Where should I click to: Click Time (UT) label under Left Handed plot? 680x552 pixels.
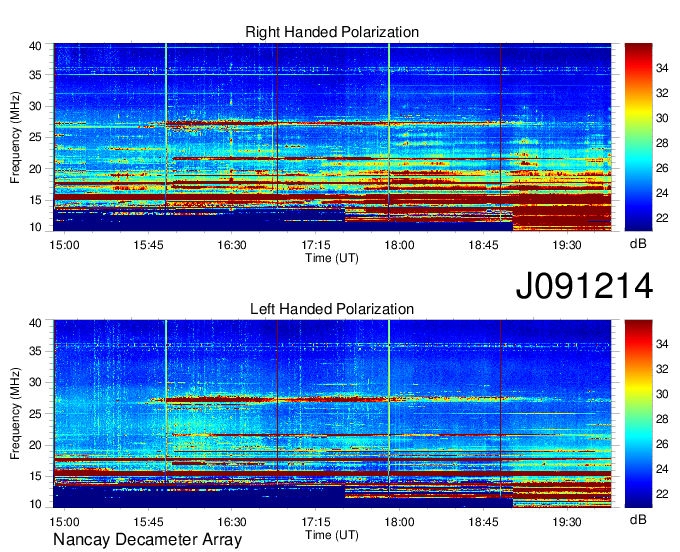(332, 535)
